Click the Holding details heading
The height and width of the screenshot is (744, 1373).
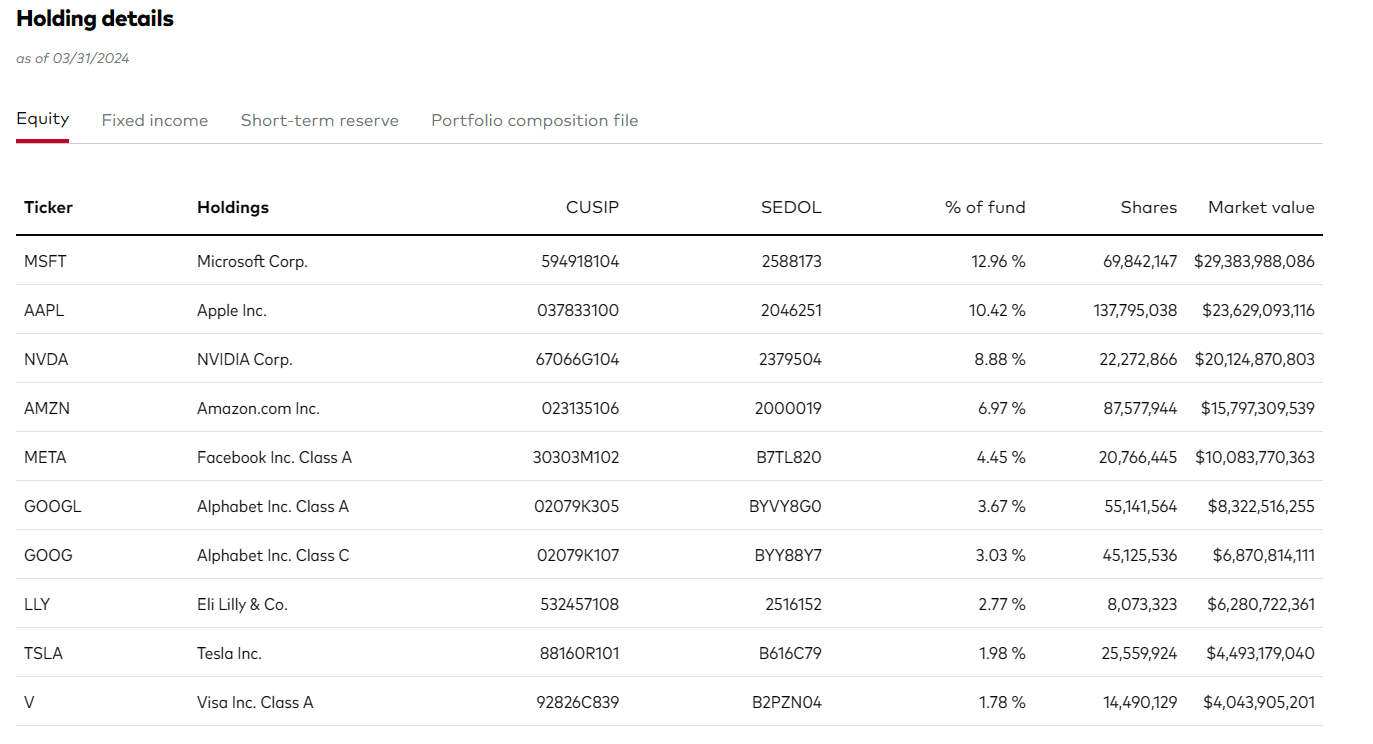tap(95, 18)
